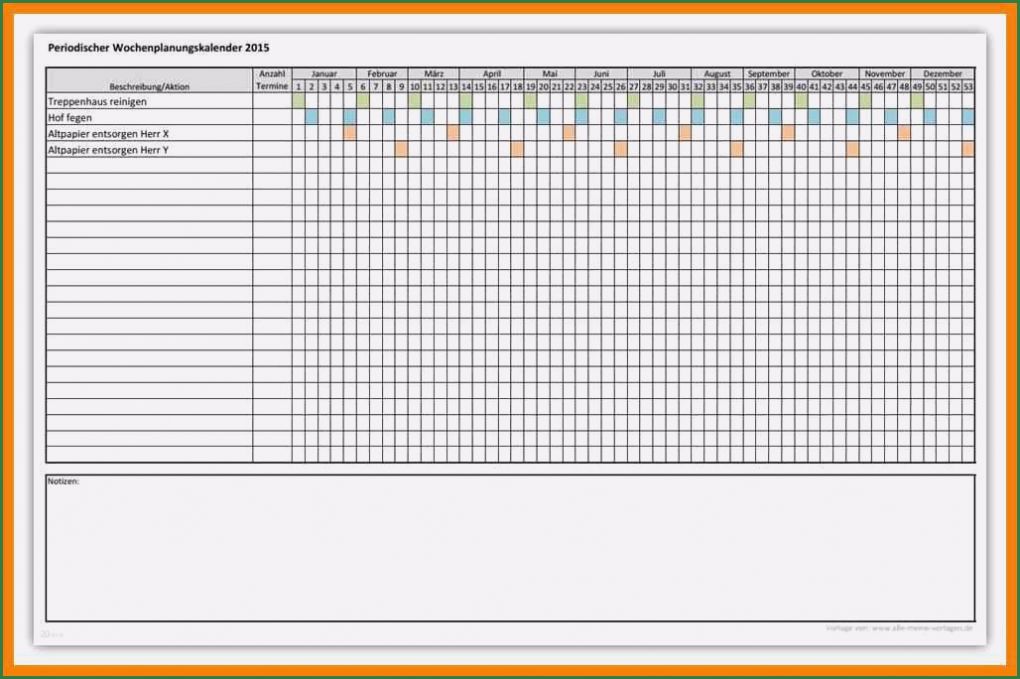Click the Periodischer Wochenplanungskalender 2015 title
The width and height of the screenshot is (1020, 679).
point(159,47)
